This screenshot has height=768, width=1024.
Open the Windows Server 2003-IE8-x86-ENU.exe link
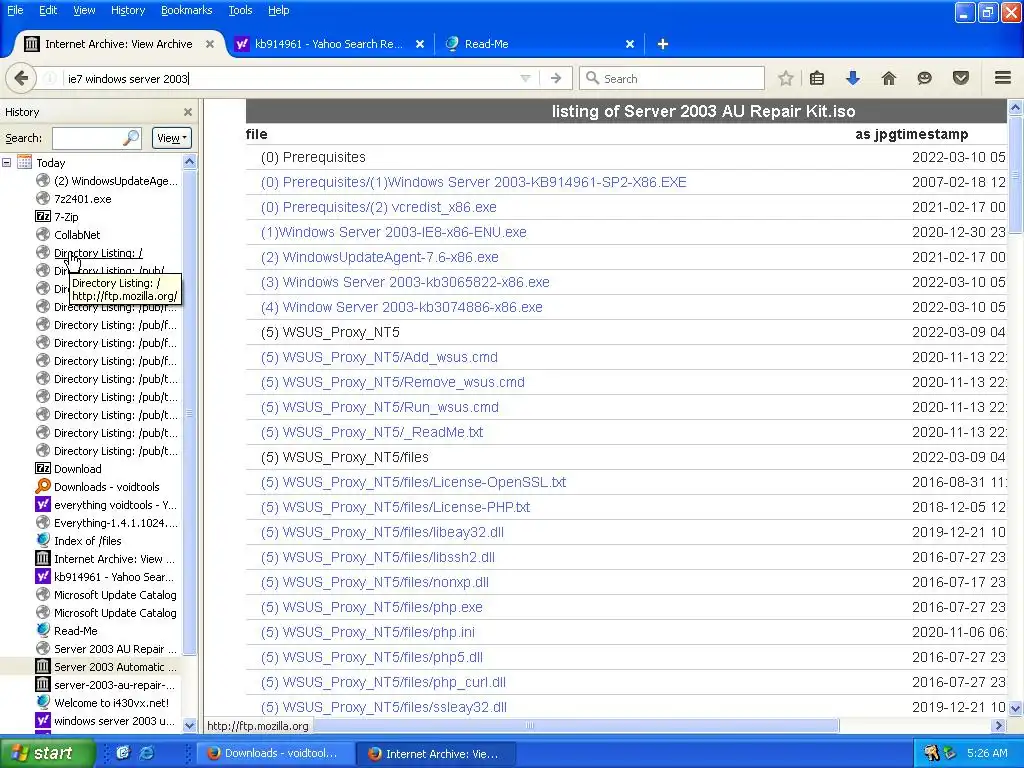coord(394,232)
